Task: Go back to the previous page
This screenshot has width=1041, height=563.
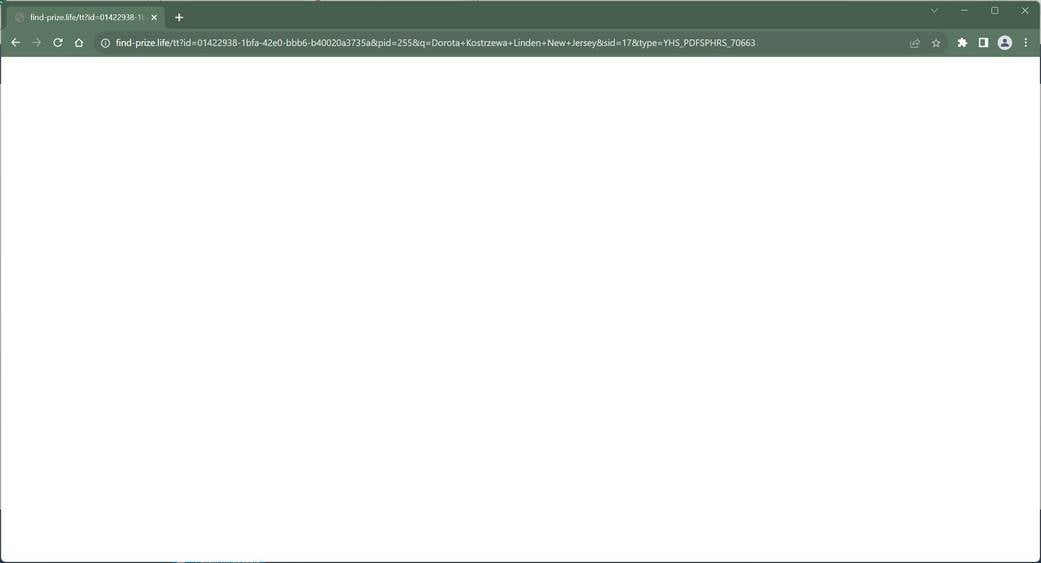Action: (15, 42)
